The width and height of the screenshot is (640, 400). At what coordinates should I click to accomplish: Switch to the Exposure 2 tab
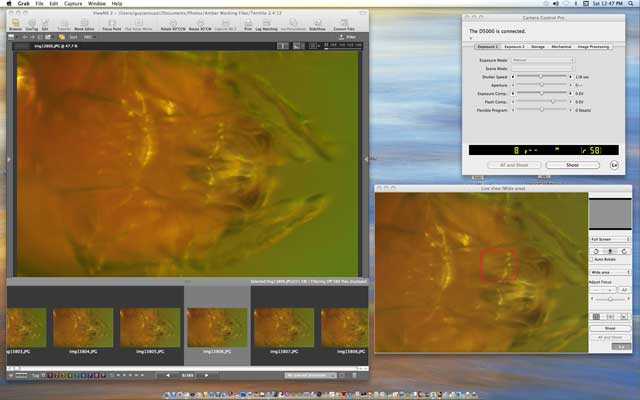(514, 47)
